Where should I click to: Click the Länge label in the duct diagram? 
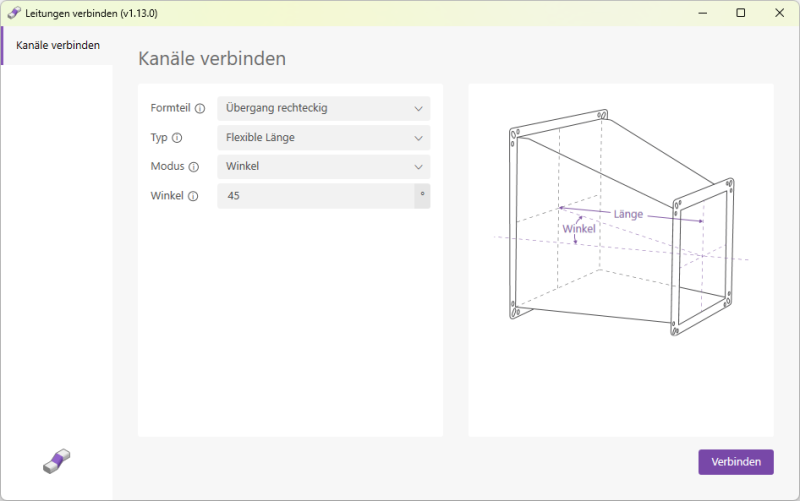628,214
